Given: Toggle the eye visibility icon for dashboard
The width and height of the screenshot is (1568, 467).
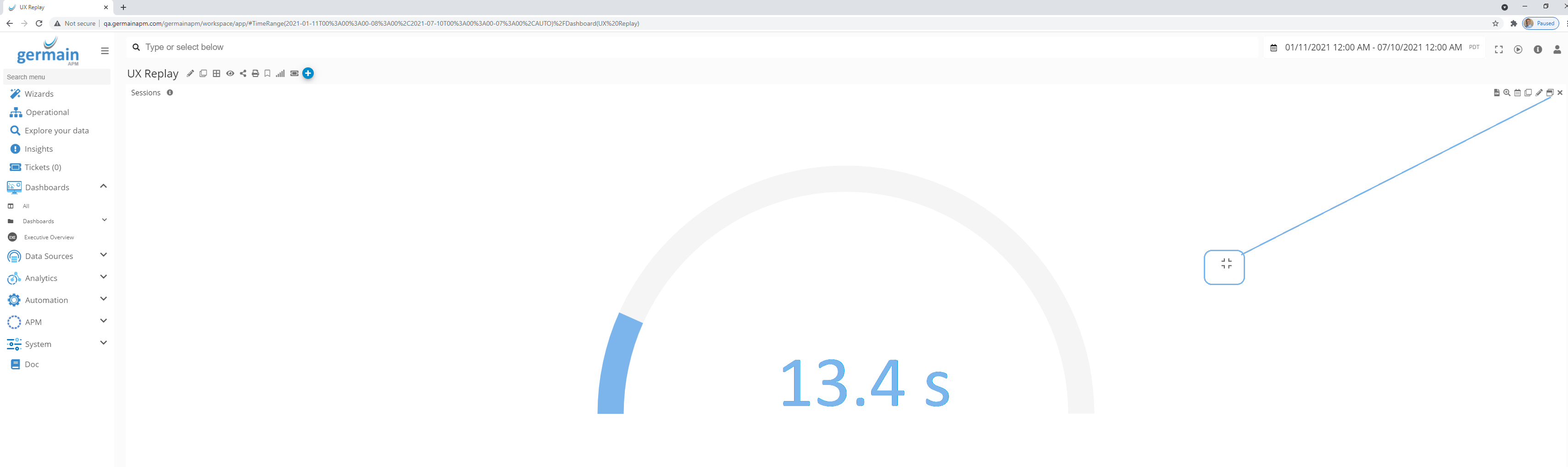Looking at the screenshot, I should coord(230,74).
